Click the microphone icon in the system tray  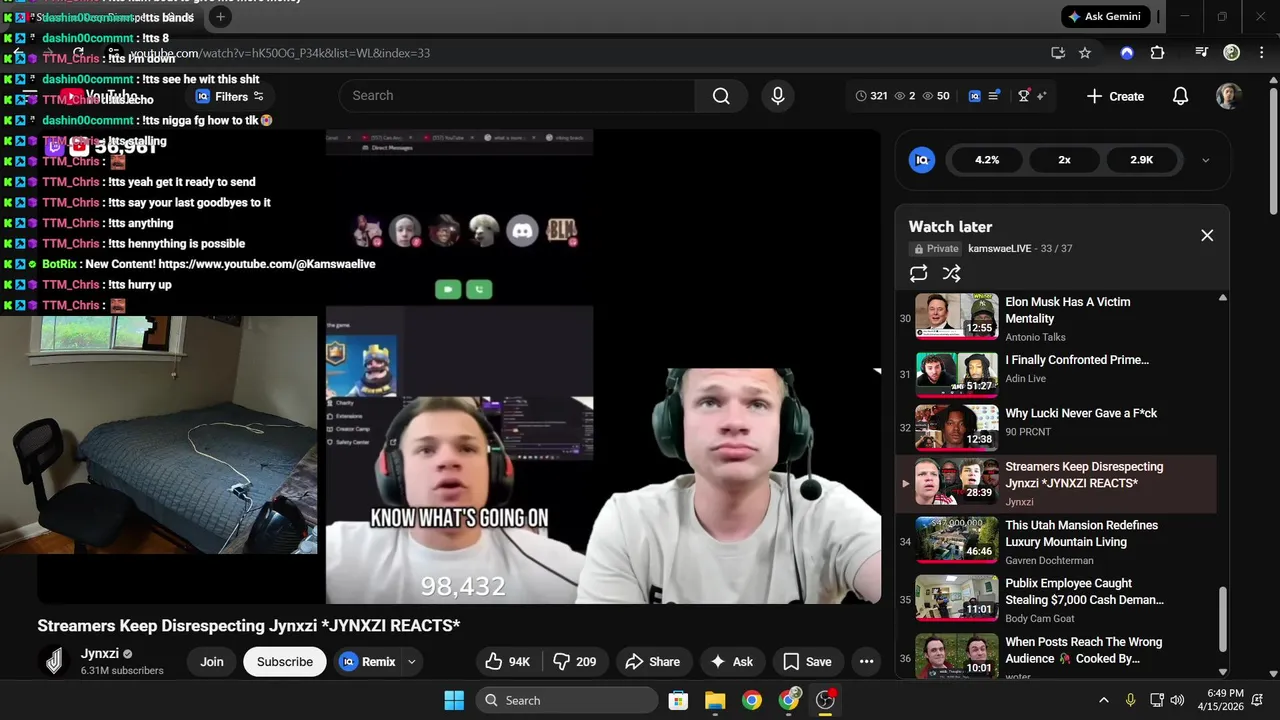click(1131, 700)
